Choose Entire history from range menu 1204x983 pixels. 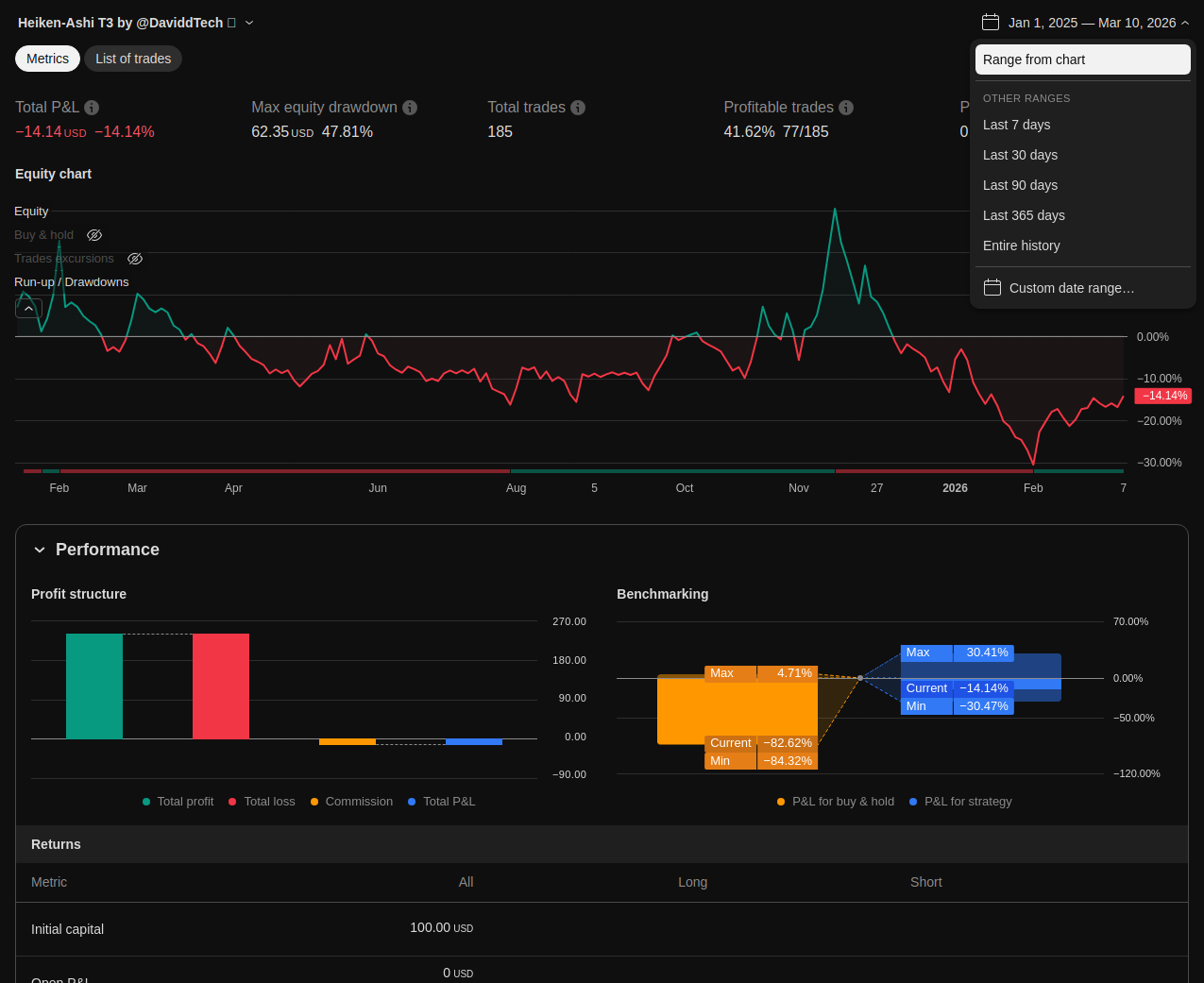[x=1021, y=246]
